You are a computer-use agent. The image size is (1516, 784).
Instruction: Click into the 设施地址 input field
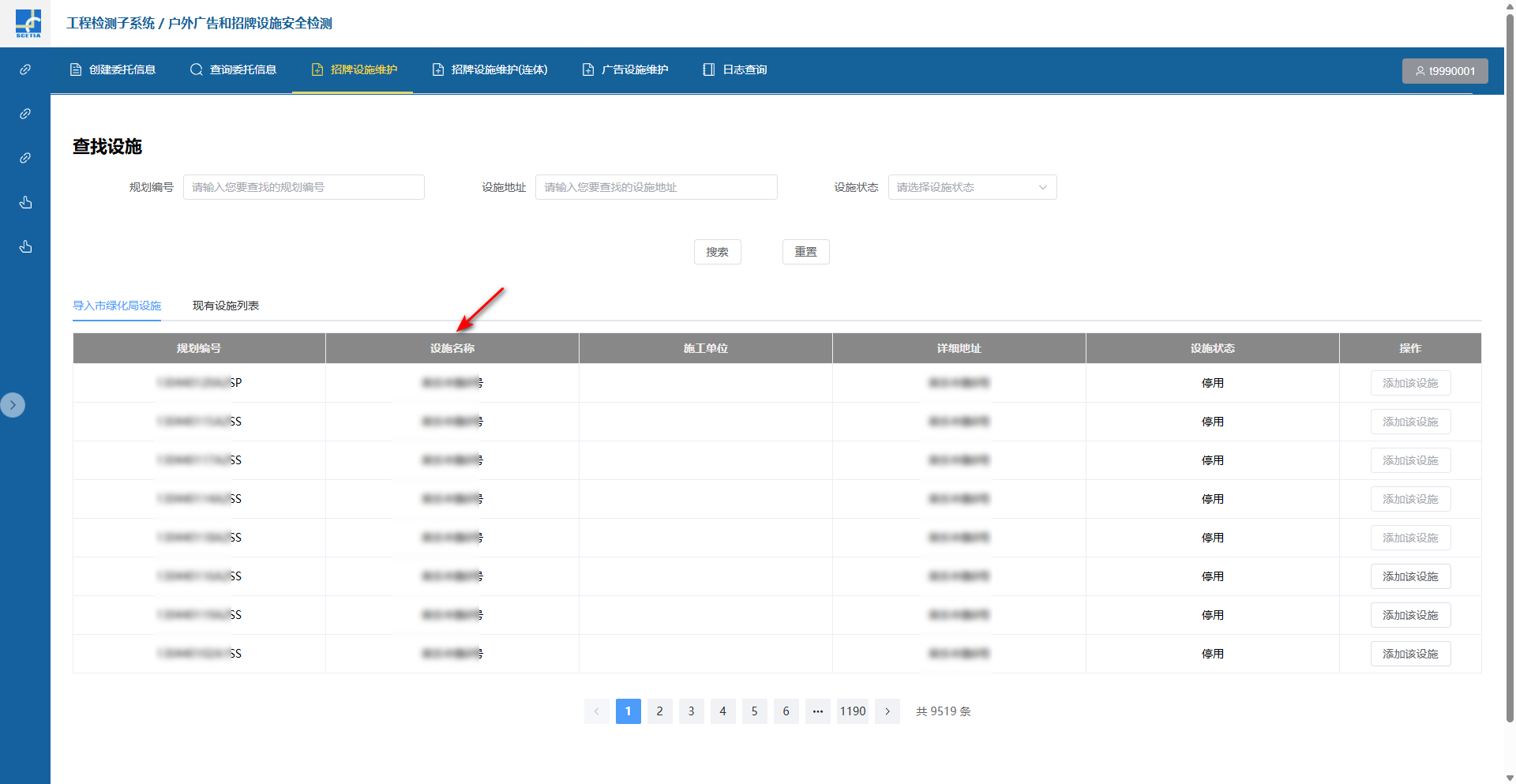656,187
